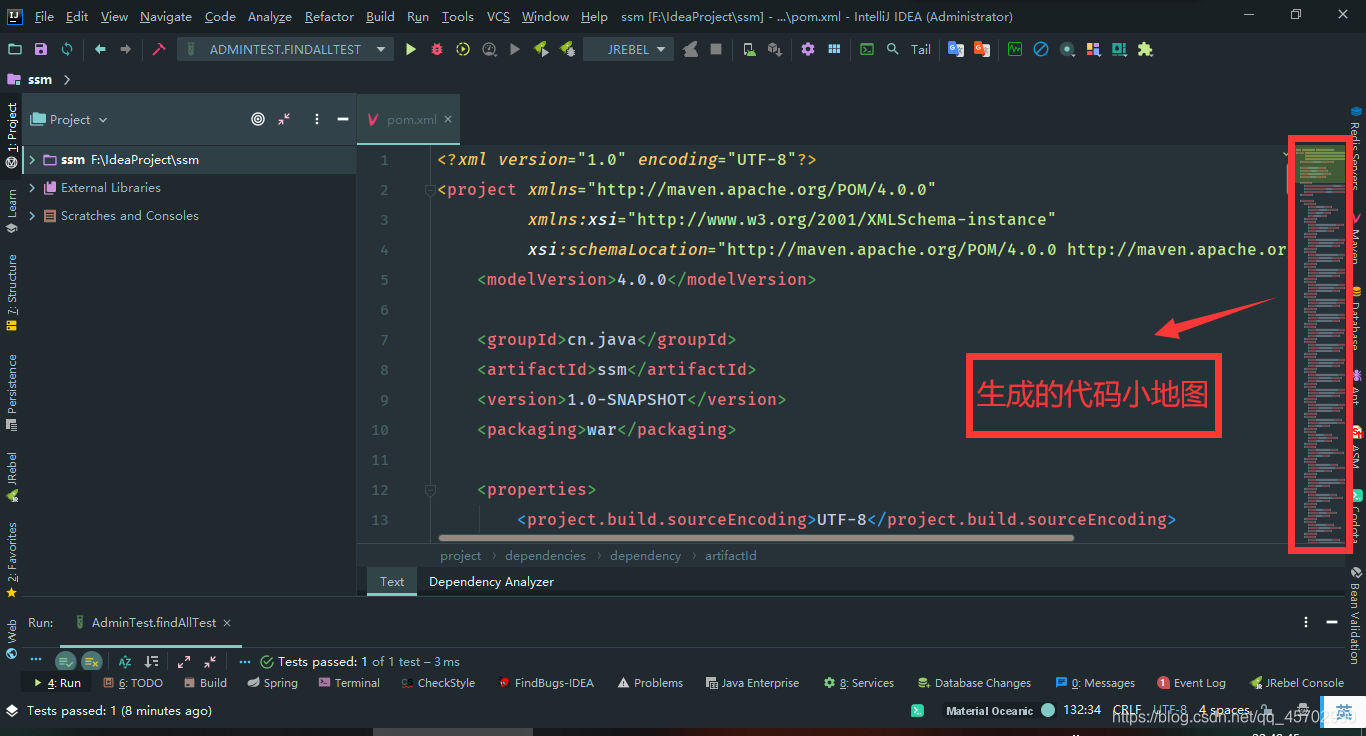Click the save all floppy disk icon
This screenshot has height=736, width=1366.
pos(41,49)
